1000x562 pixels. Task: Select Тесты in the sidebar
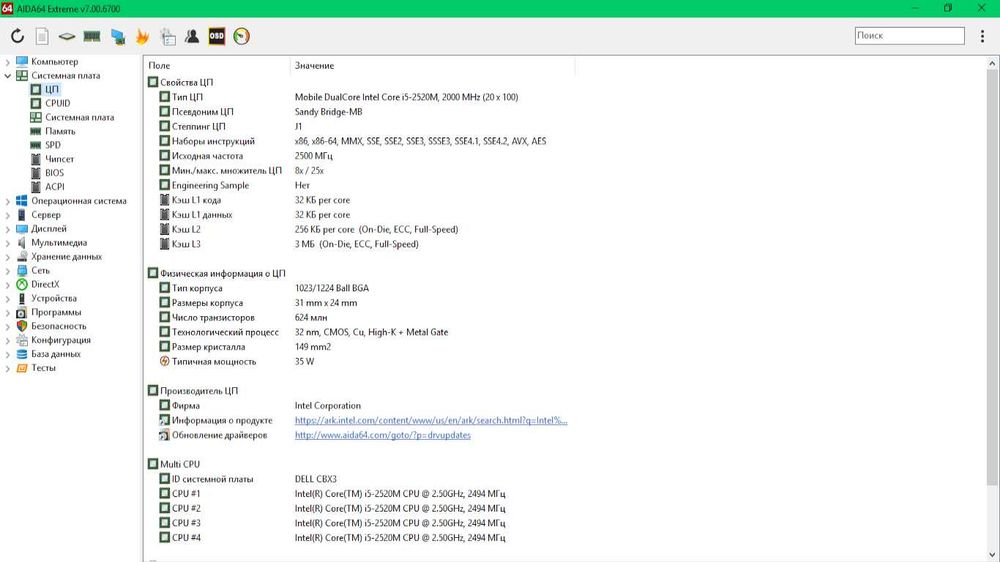[43, 368]
